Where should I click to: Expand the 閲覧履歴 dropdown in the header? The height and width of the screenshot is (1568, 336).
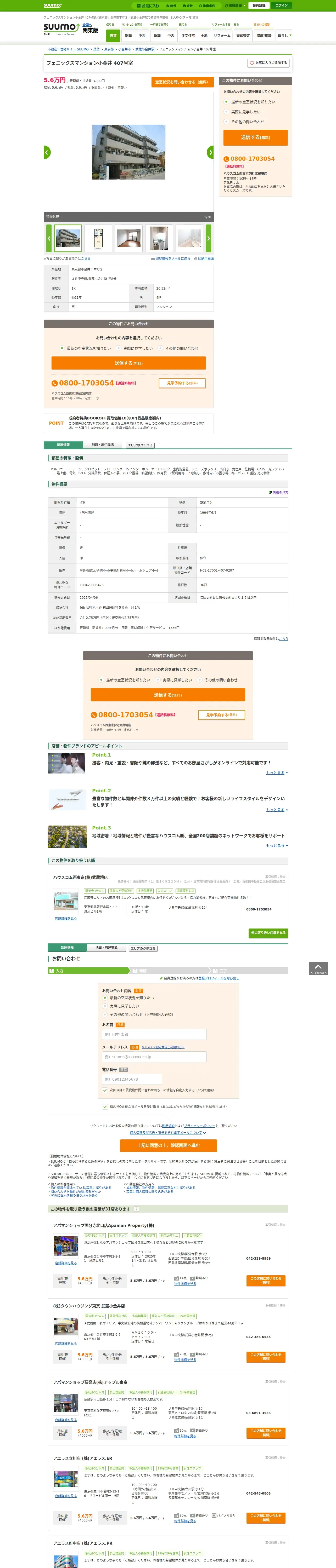pos(235,5)
